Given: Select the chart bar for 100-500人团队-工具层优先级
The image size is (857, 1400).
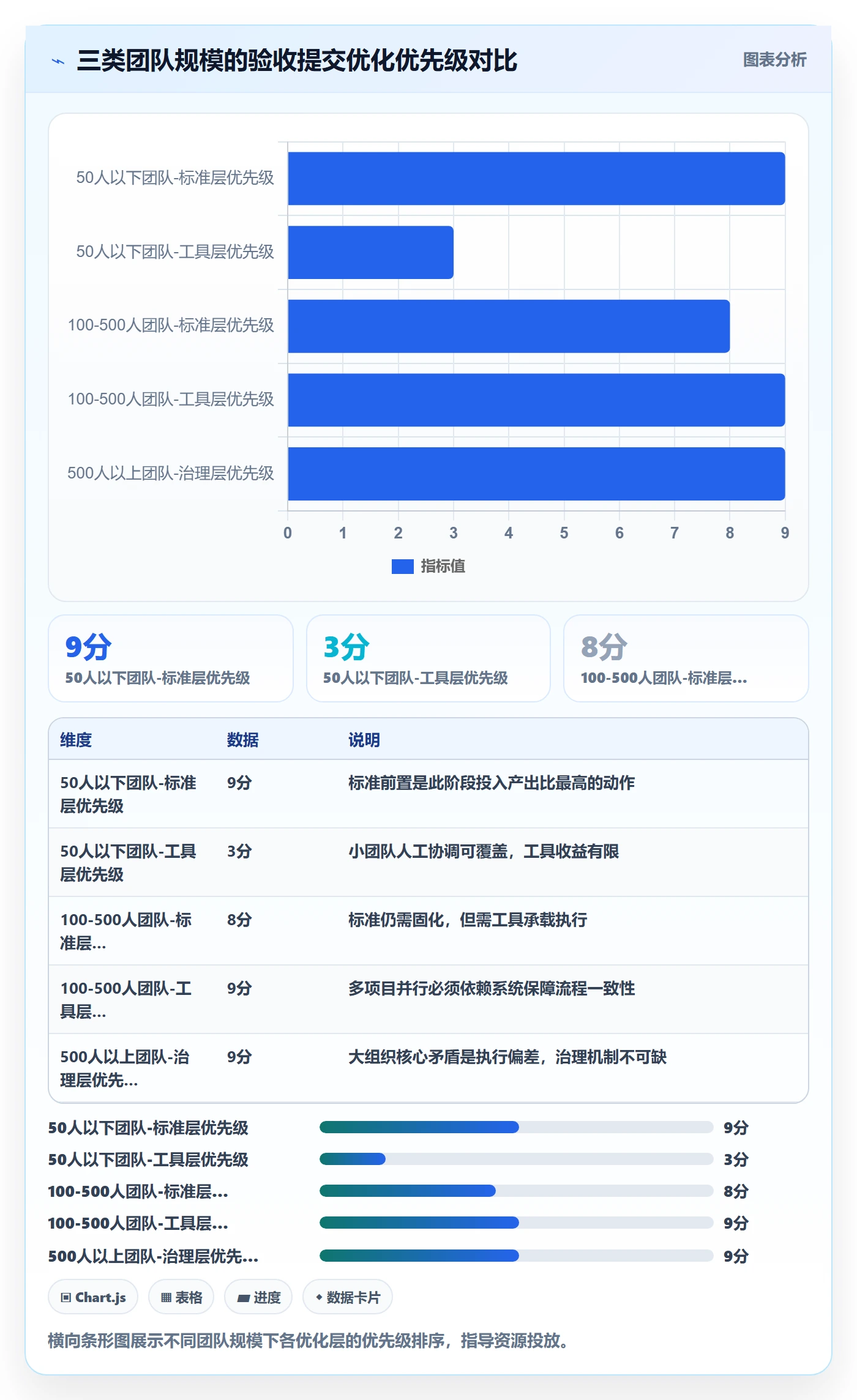Looking at the screenshot, I should coord(536,400).
